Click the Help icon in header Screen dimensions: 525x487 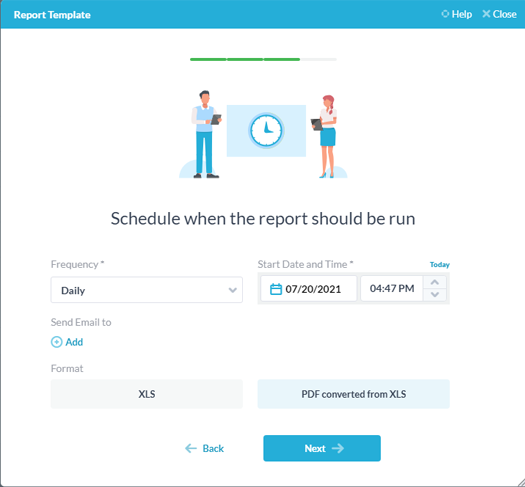click(445, 14)
